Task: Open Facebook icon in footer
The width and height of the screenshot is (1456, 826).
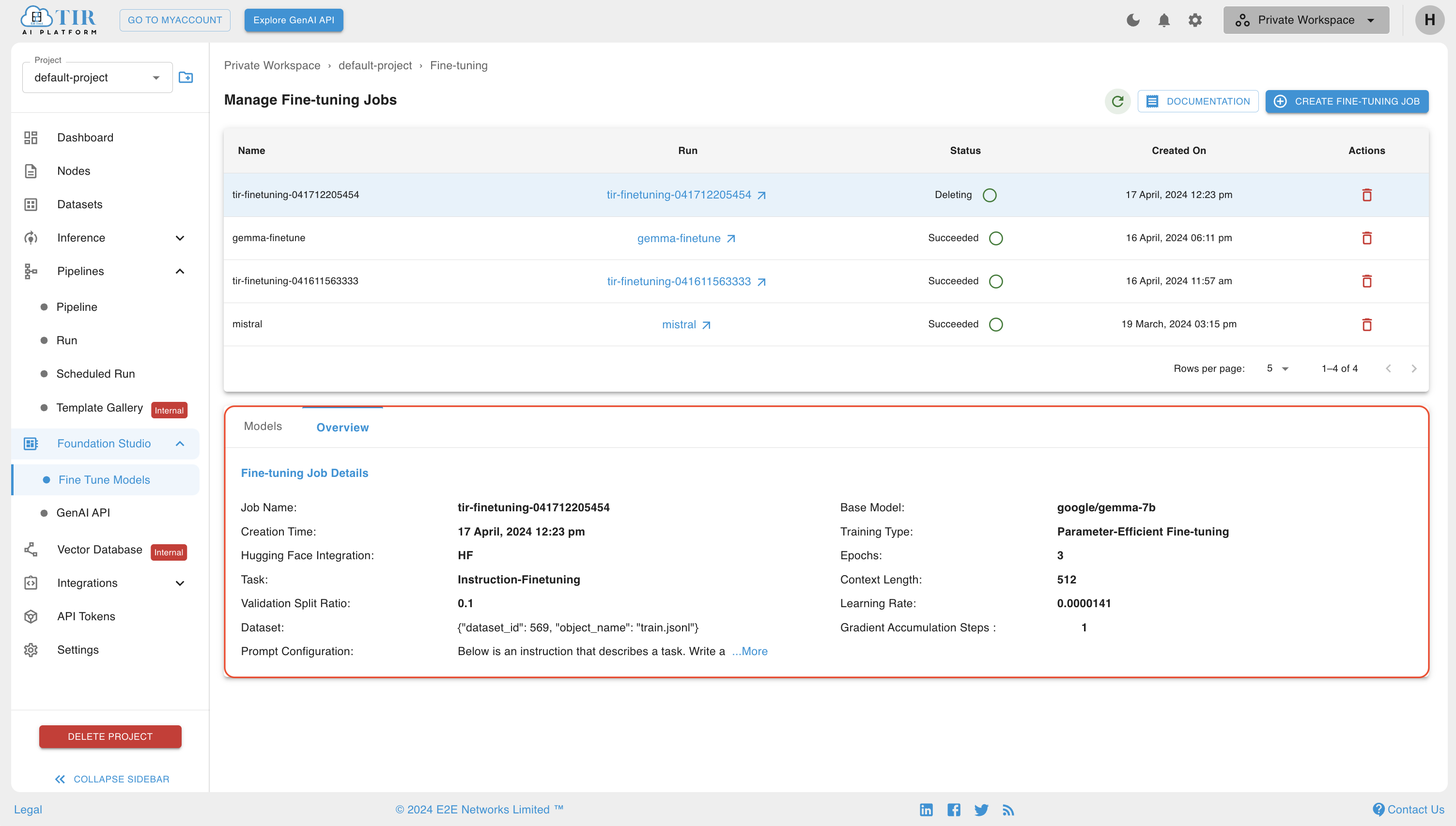Action: tap(954, 810)
